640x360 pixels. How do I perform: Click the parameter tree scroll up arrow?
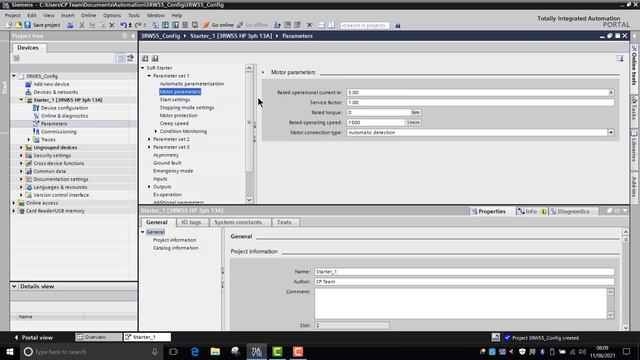249,68
